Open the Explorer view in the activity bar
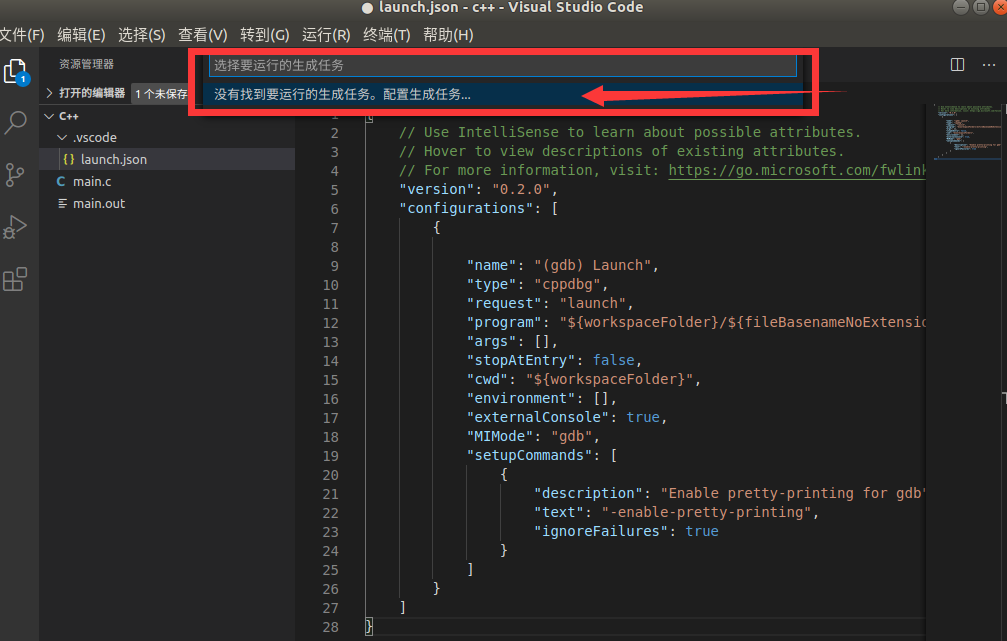 coord(15,72)
